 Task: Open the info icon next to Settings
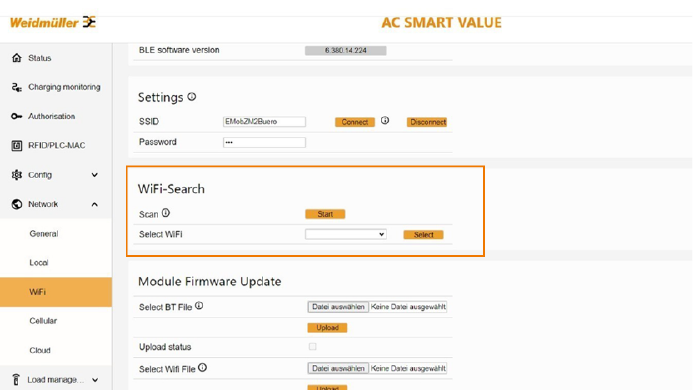click(192, 97)
